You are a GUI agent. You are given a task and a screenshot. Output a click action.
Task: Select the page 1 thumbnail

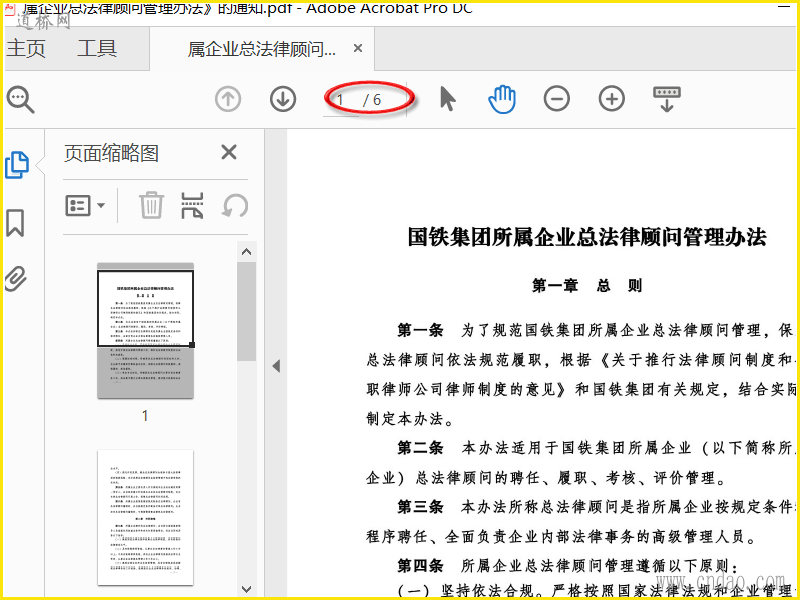coord(145,331)
